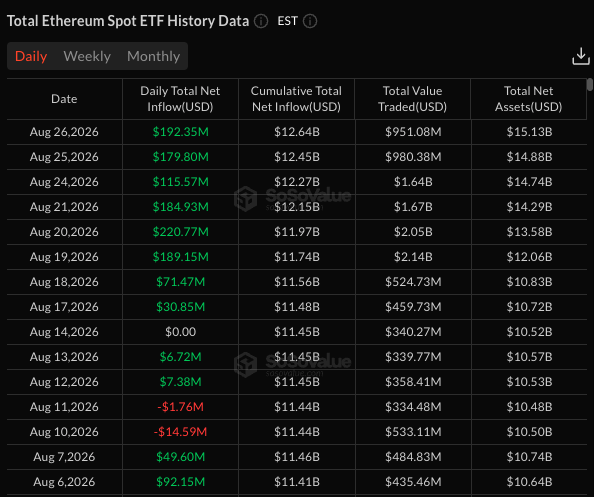Select the $30.85M inflow value

point(180,307)
